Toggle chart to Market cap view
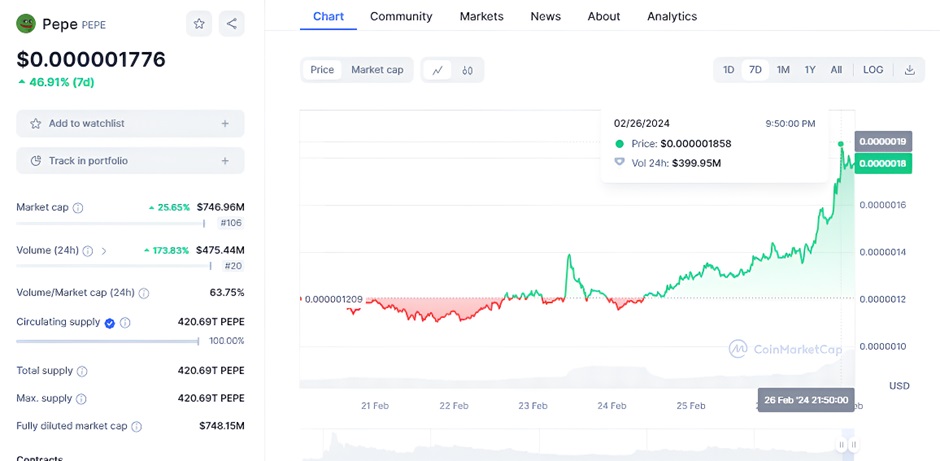Viewport: 940px width, 461px height. click(377, 70)
